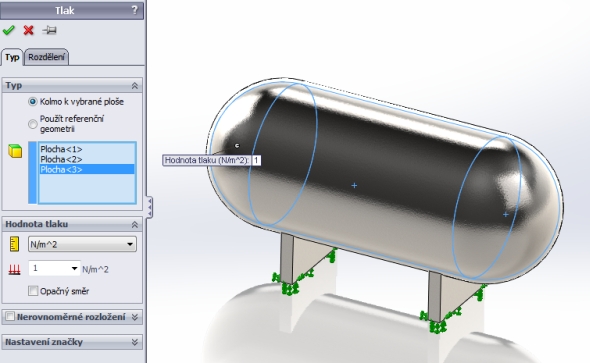Click the yellow cube face selection icon

click(15, 151)
